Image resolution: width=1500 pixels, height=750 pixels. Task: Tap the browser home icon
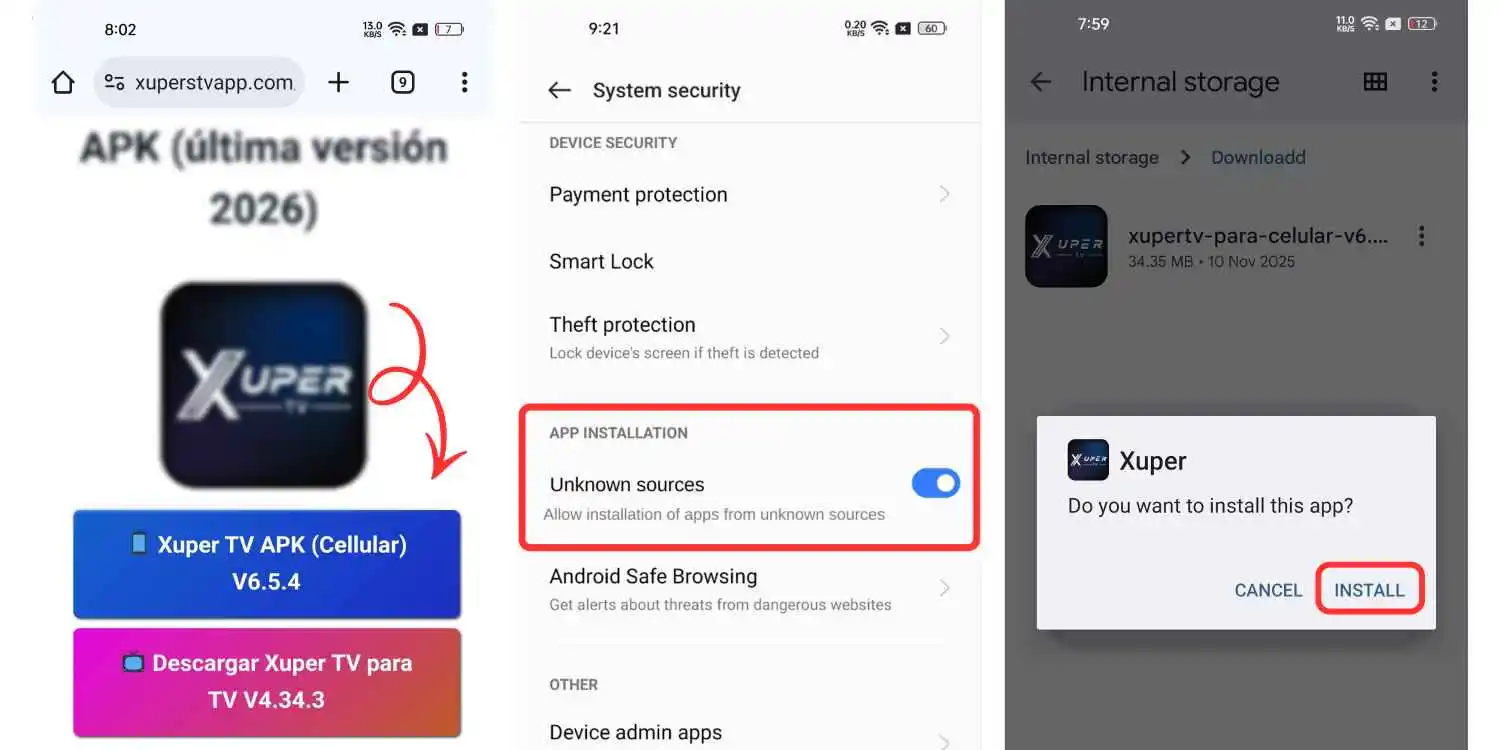(x=63, y=83)
